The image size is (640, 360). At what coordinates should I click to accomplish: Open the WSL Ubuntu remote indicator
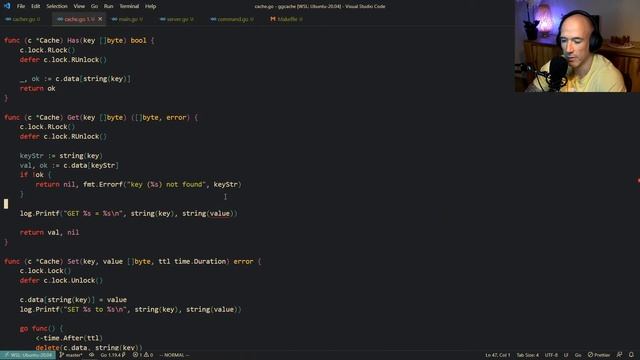(28, 355)
